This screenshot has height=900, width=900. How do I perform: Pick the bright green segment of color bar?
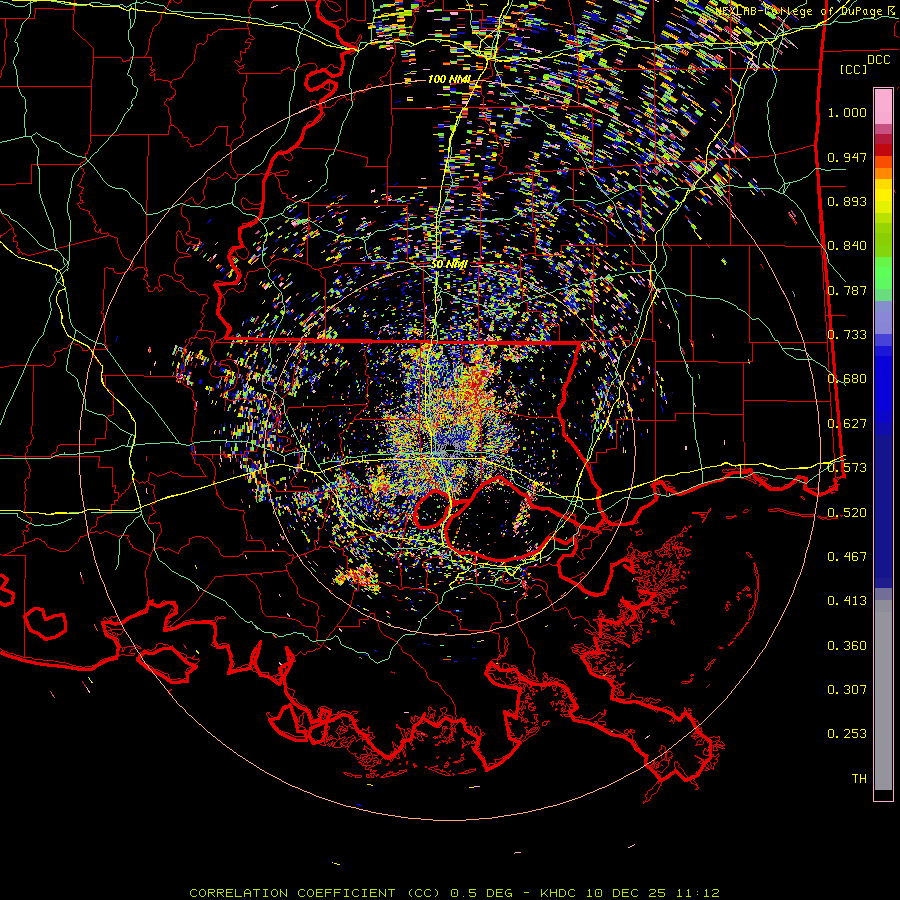pos(883,273)
